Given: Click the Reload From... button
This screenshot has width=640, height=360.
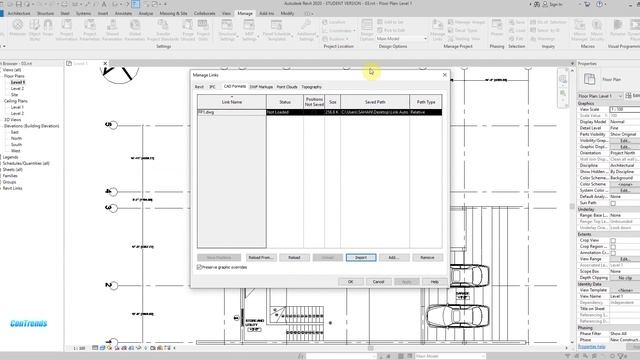Looking at the screenshot, I should coord(261,258).
